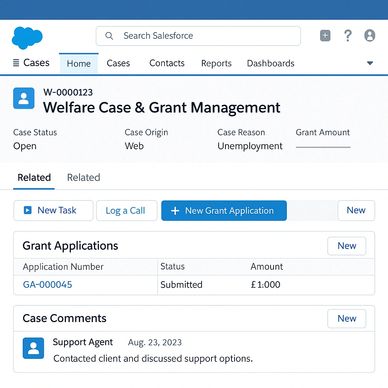Focus the Search Salesforce field
This screenshot has width=388, height=388.
(198, 36)
